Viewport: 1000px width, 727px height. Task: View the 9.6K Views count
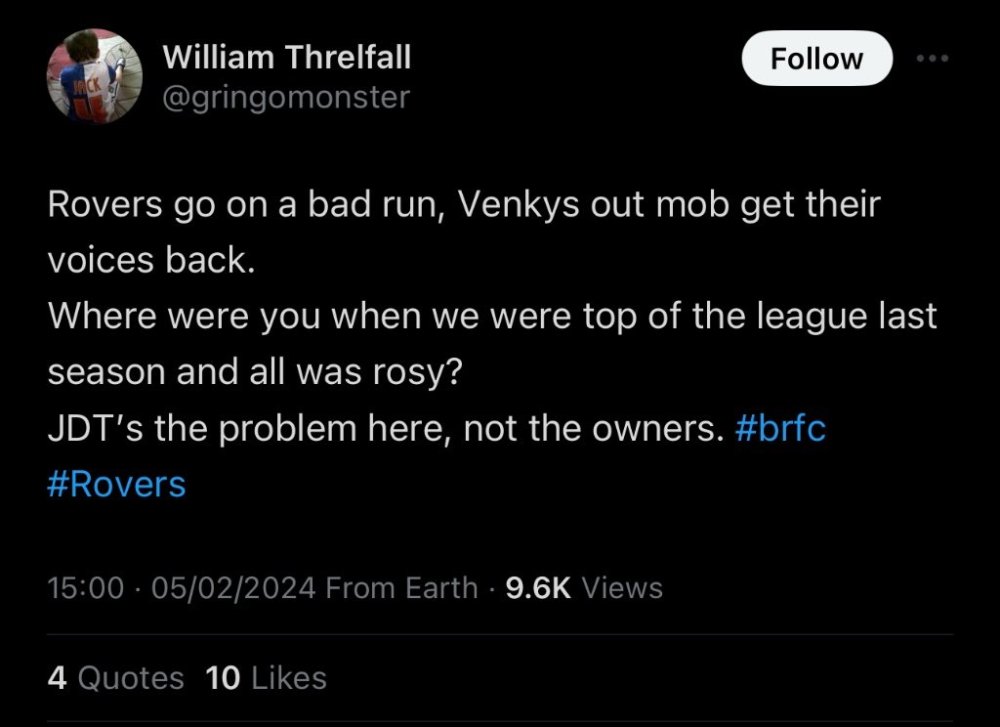585,587
